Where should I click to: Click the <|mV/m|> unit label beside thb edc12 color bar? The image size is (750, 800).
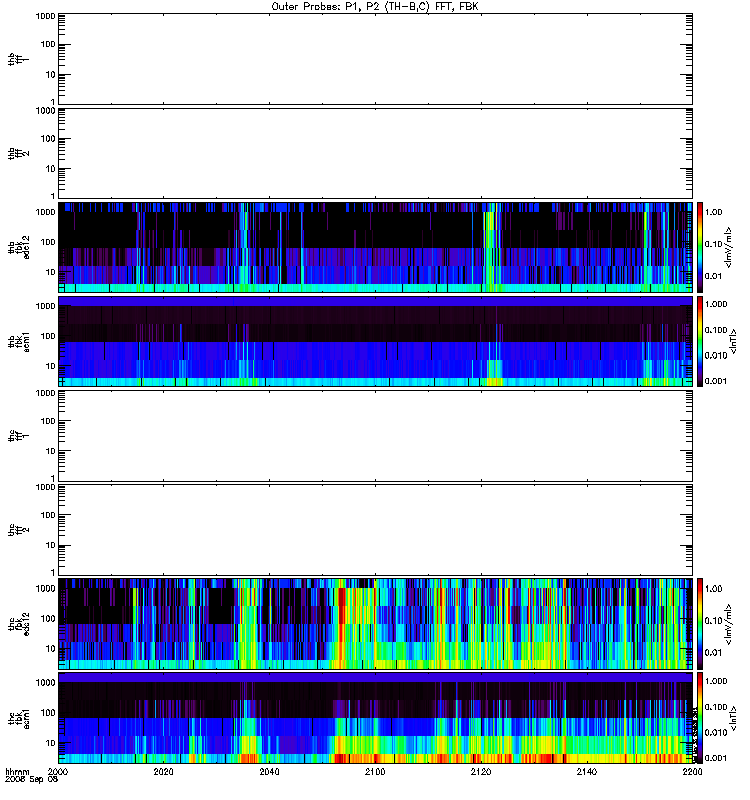(729, 247)
